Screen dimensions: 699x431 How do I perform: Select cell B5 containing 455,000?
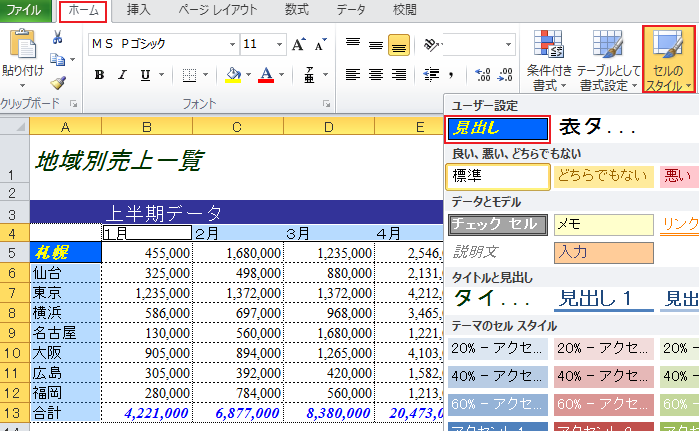coord(147,253)
